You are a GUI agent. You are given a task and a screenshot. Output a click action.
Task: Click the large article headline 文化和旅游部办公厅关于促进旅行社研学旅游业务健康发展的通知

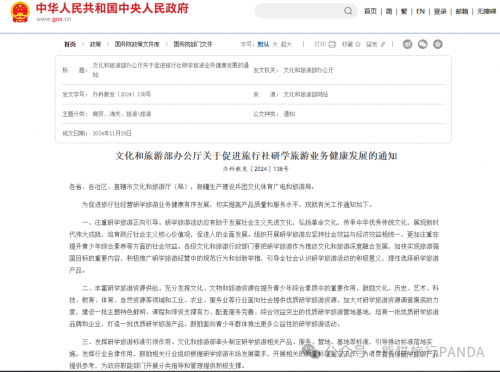[256, 156]
